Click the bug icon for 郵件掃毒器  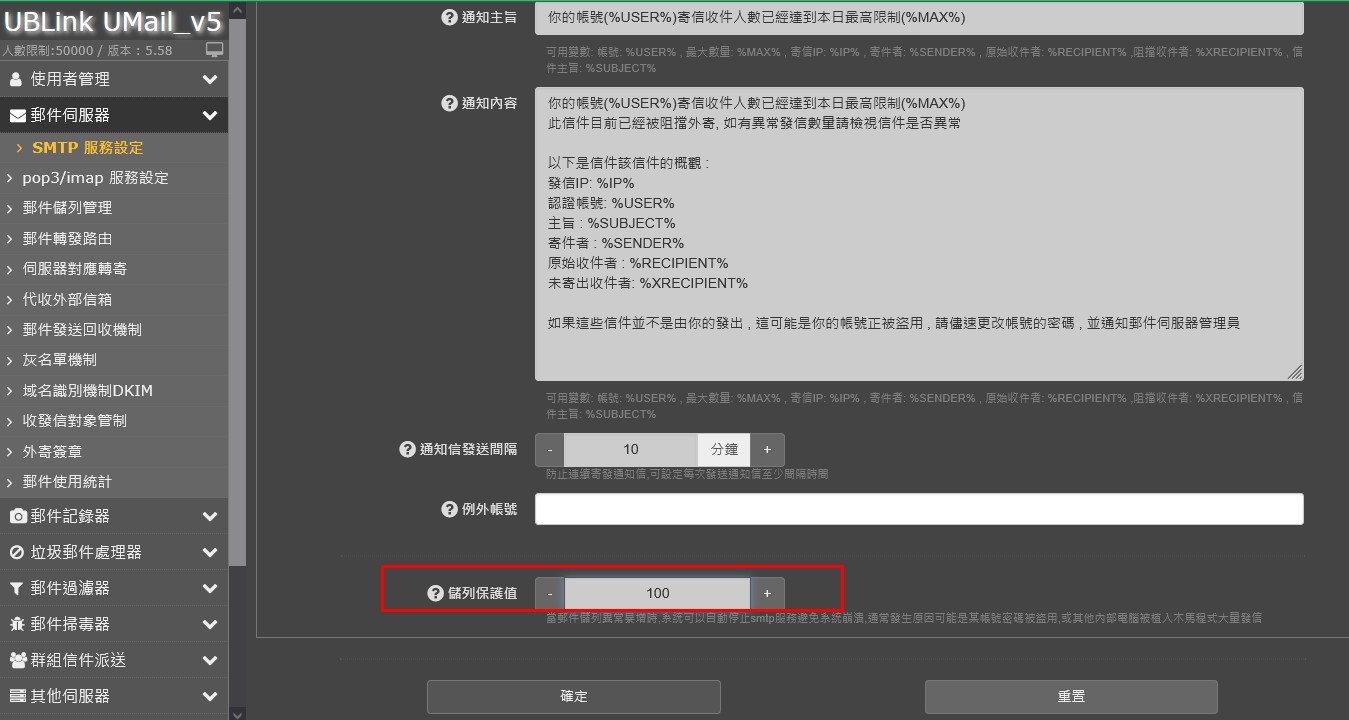18,624
